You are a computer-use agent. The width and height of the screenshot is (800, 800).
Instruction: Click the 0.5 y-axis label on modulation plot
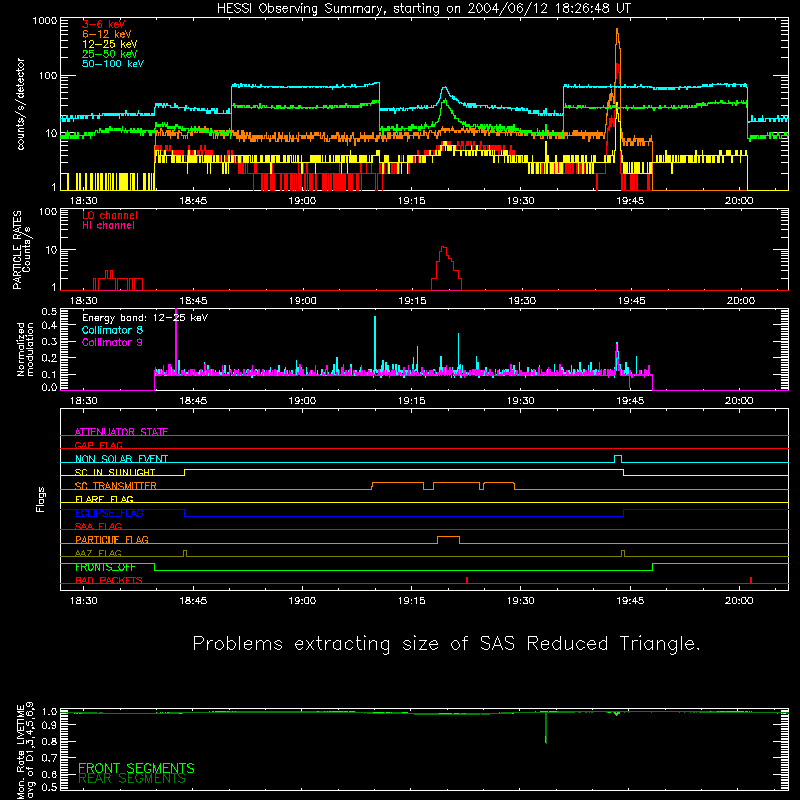[49, 312]
